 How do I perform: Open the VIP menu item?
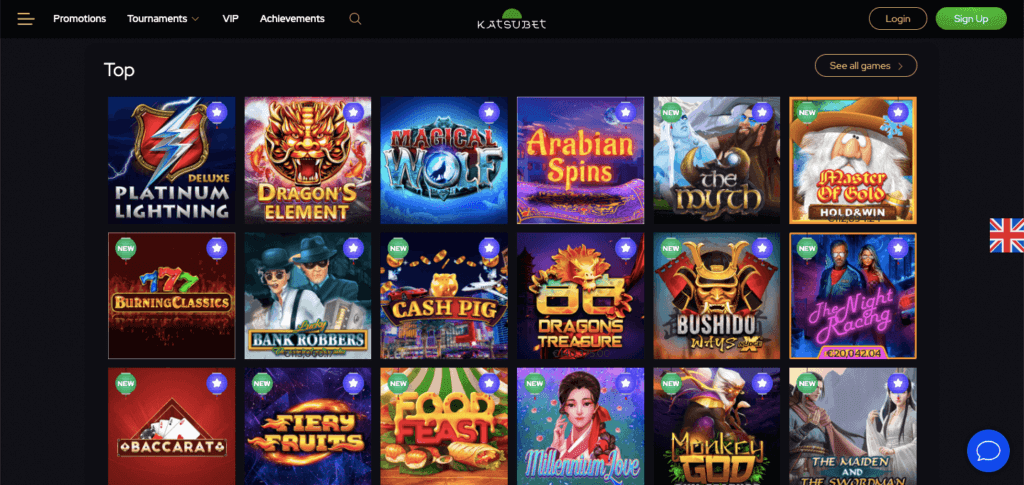(x=231, y=19)
